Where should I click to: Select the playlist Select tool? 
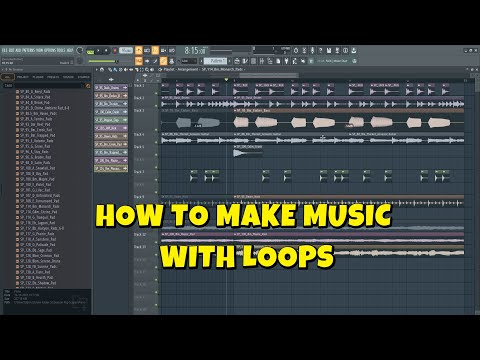click(142, 69)
